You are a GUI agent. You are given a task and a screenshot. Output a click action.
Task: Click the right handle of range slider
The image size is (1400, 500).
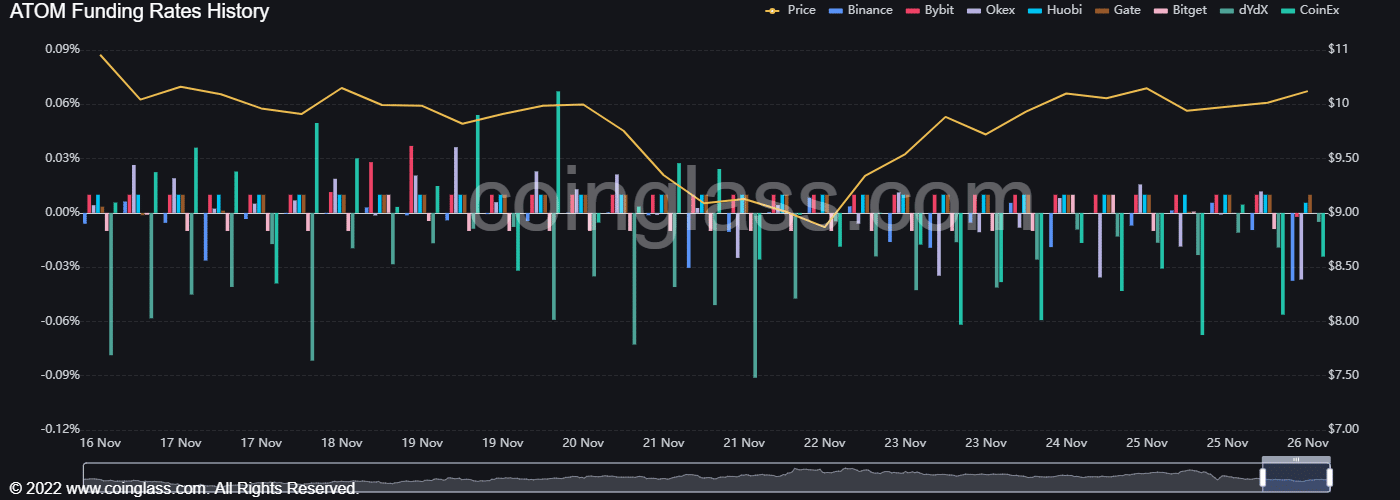point(1330,477)
